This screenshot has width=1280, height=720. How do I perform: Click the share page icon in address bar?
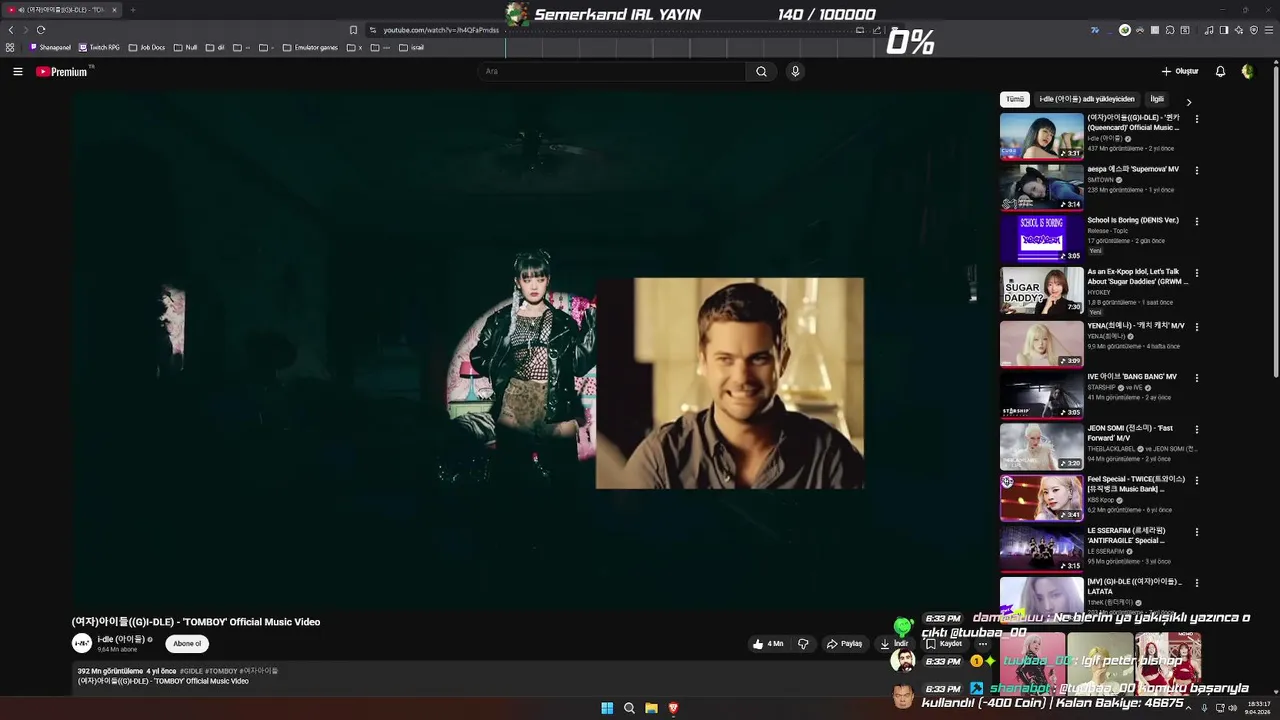pos(877,30)
